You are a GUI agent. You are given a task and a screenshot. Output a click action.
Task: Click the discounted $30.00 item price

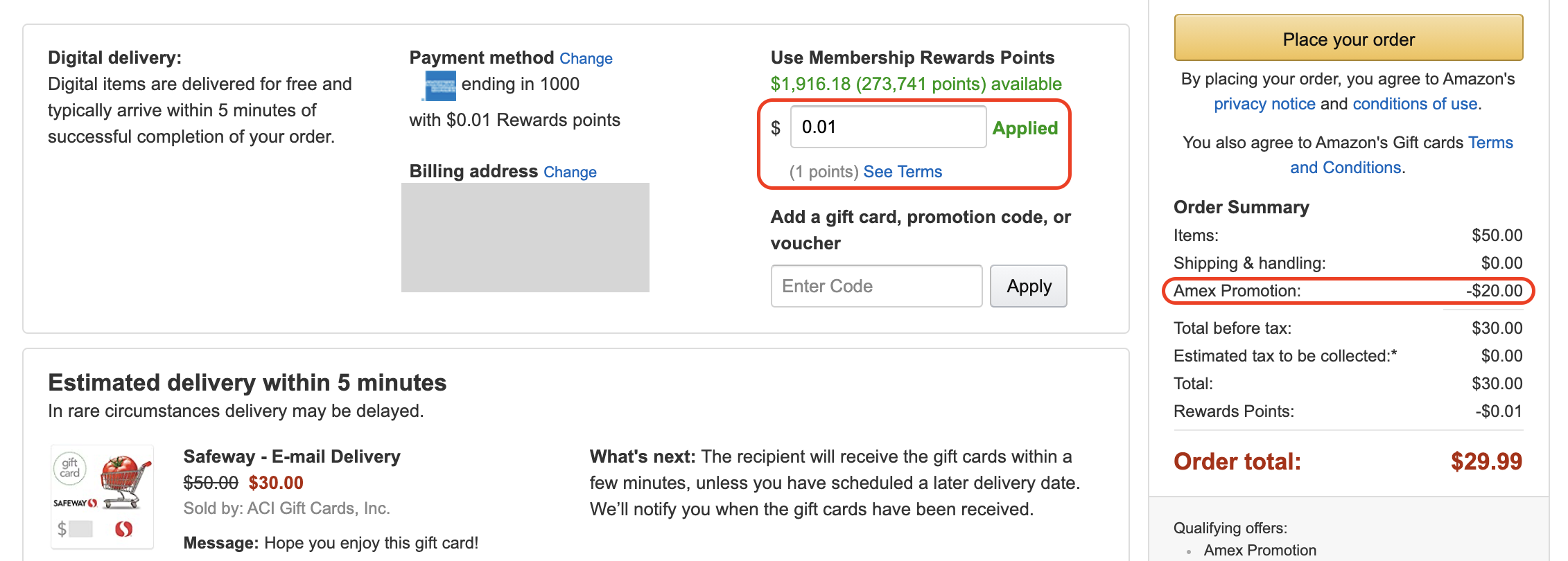[276, 483]
